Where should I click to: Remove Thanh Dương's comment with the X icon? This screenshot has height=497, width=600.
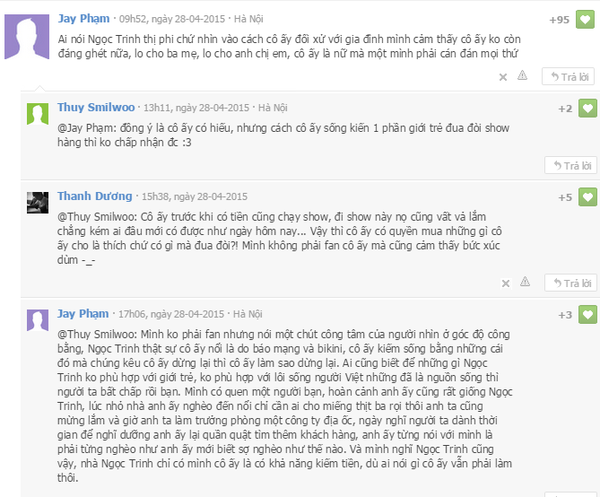pos(505,284)
